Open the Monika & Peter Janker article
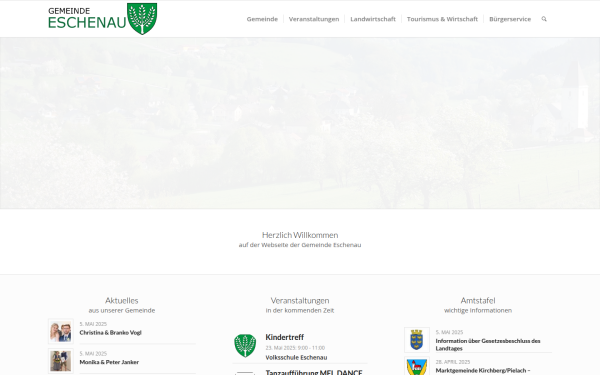 tap(109, 362)
